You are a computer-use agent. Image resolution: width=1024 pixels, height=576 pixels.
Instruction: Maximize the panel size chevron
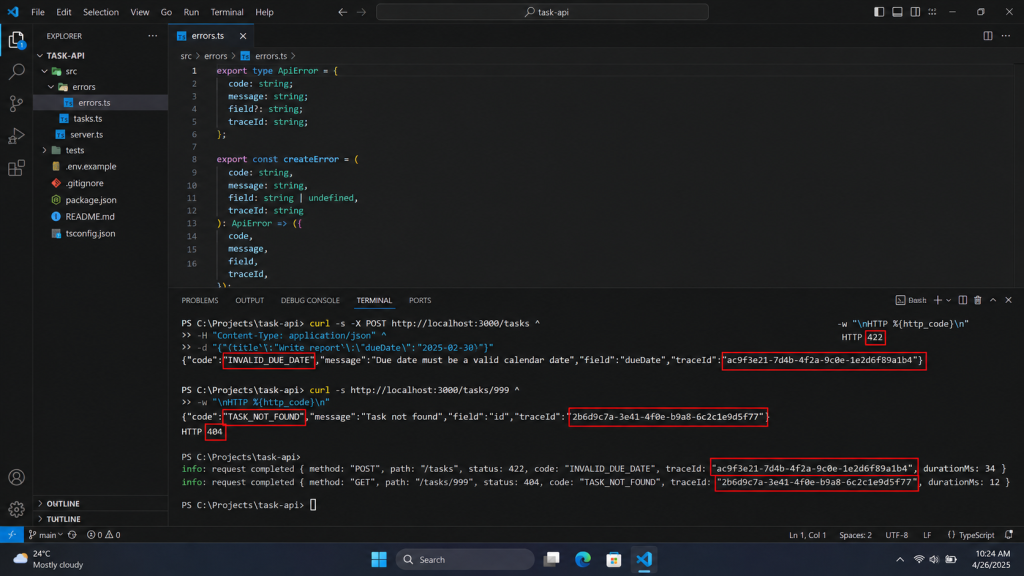tap(993, 300)
